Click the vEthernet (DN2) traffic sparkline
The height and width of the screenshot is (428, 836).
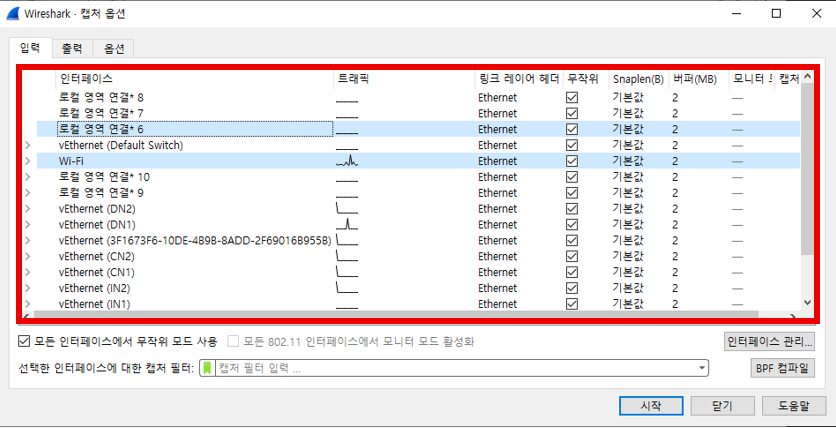[347, 208]
